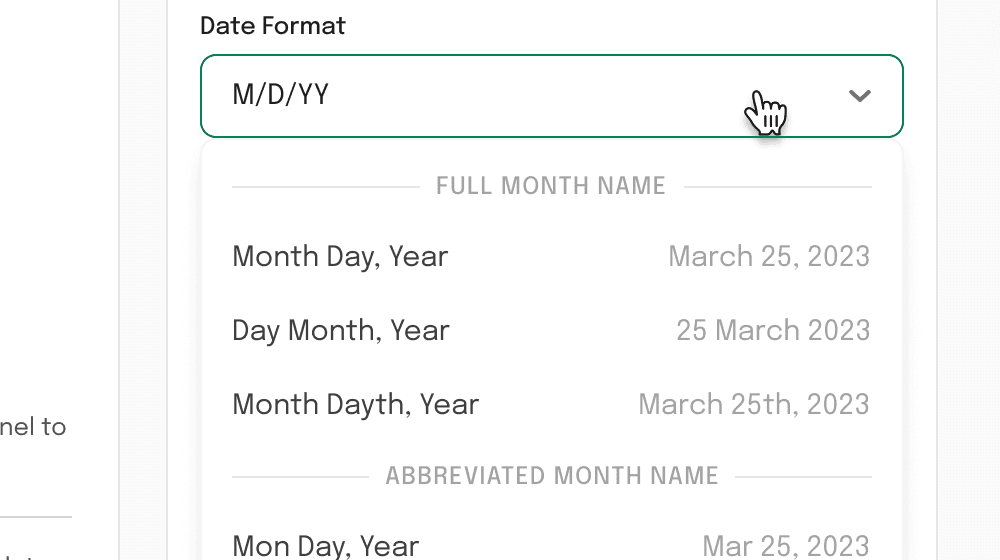This screenshot has height=560, width=1000.
Task: Select the 'Mon Day, Year' abbreviated option
Action: tap(552, 546)
